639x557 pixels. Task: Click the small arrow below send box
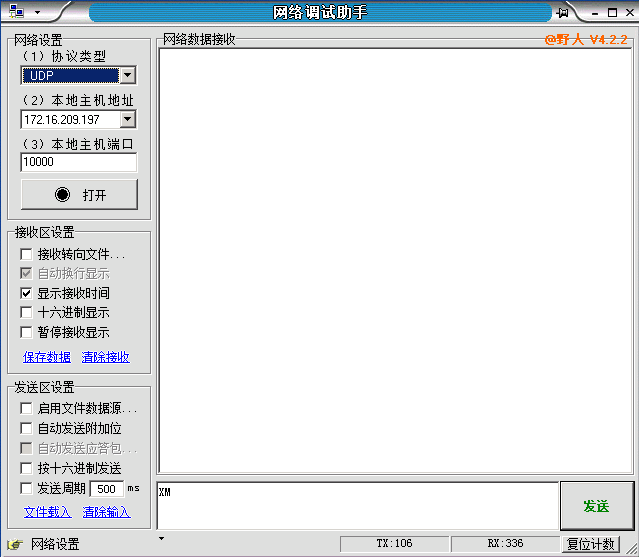162,539
